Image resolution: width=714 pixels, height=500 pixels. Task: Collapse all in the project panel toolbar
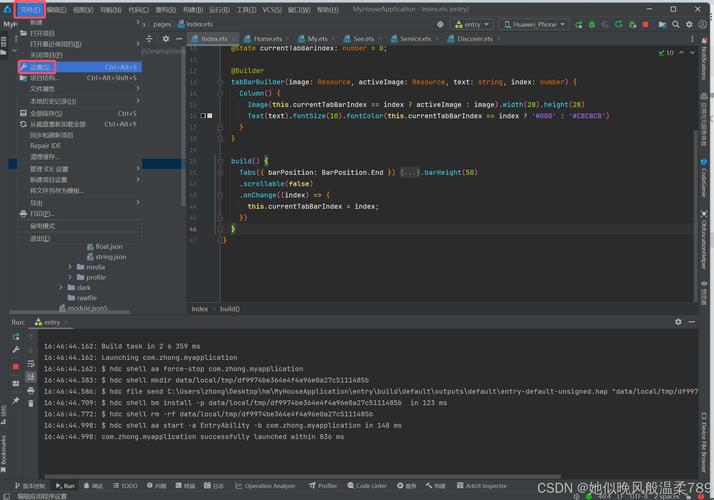(149, 39)
